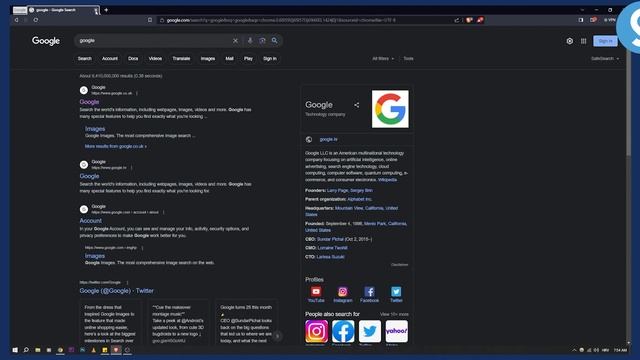Go back with browser back arrow
The image size is (640, 360).
click(x=17, y=20)
